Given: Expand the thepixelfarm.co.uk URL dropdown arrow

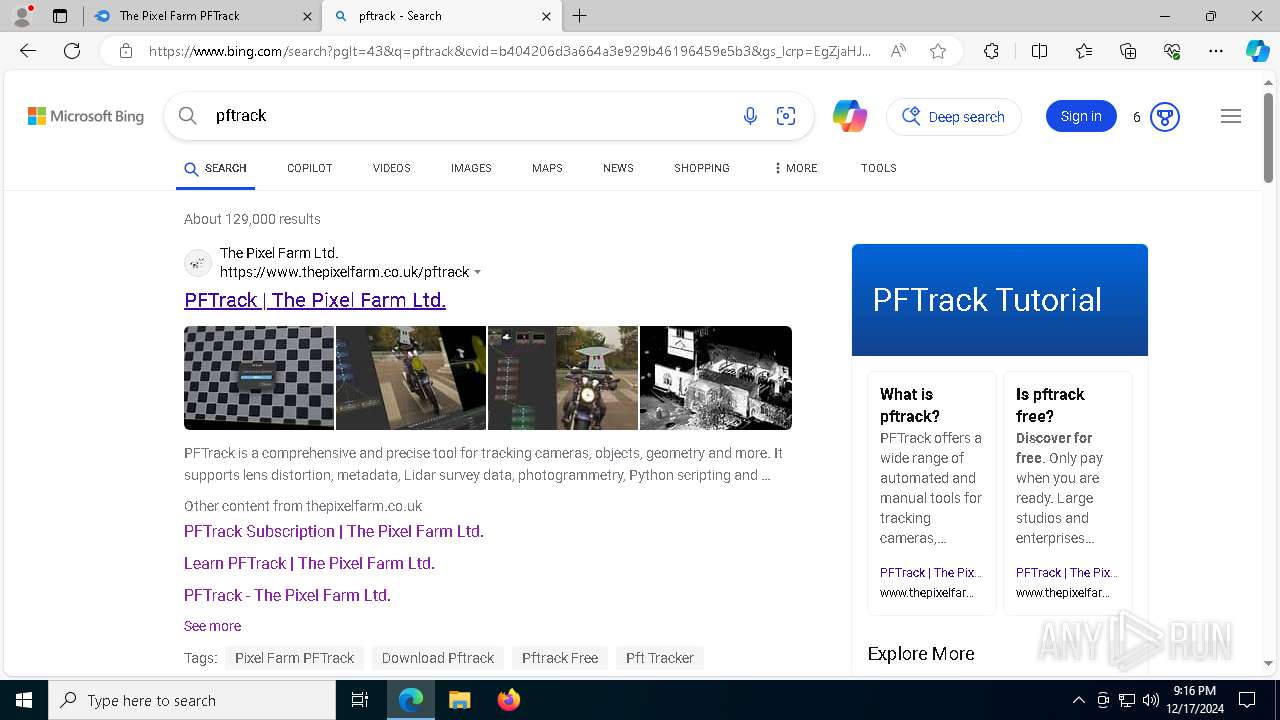Looking at the screenshot, I should pos(477,272).
